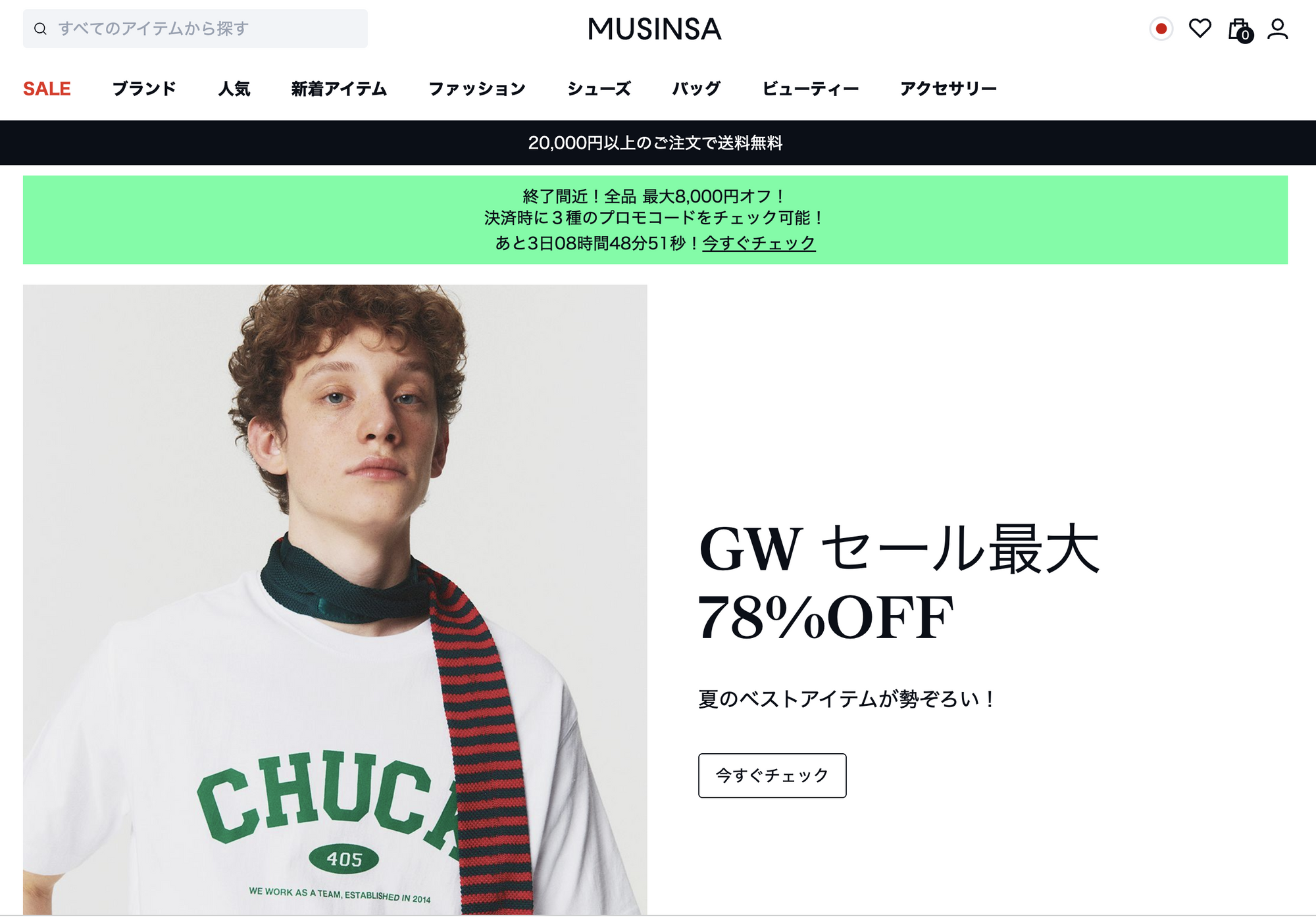
Task: Click the search magnifier icon
Action: (x=40, y=29)
